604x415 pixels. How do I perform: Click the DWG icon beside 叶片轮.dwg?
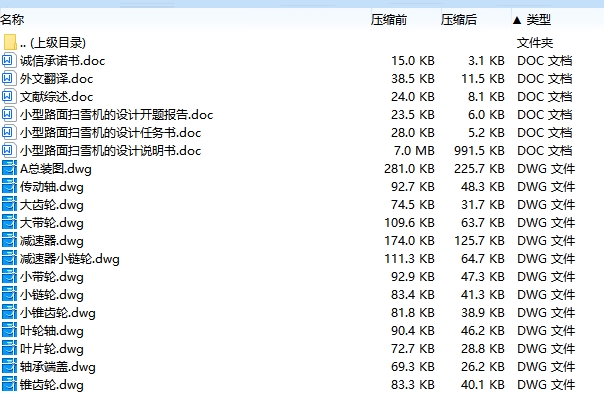point(9,348)
